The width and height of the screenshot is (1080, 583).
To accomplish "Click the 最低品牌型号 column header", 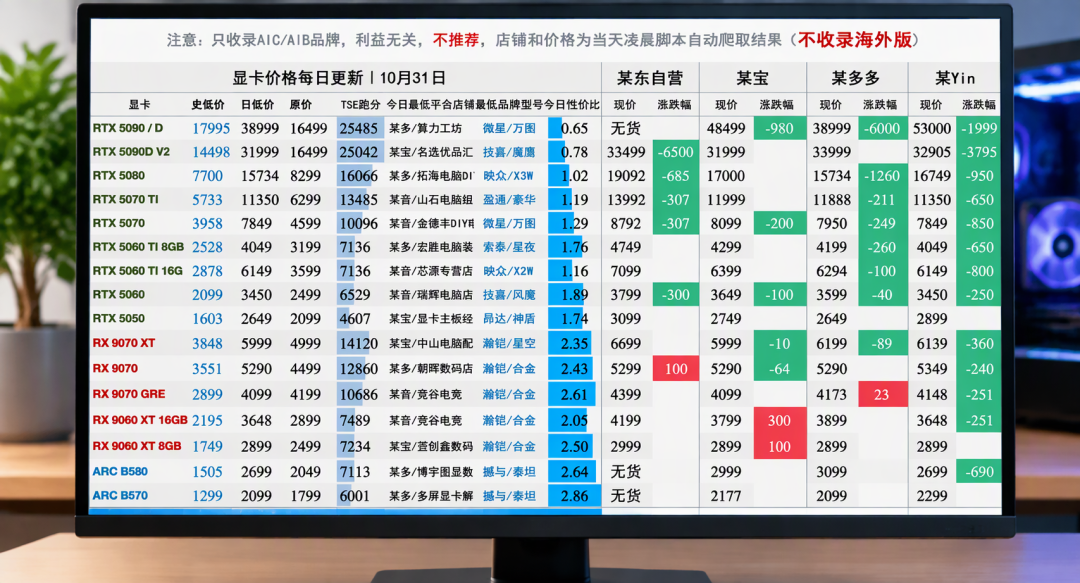I will pyautogui.click(x=509, y=105).
